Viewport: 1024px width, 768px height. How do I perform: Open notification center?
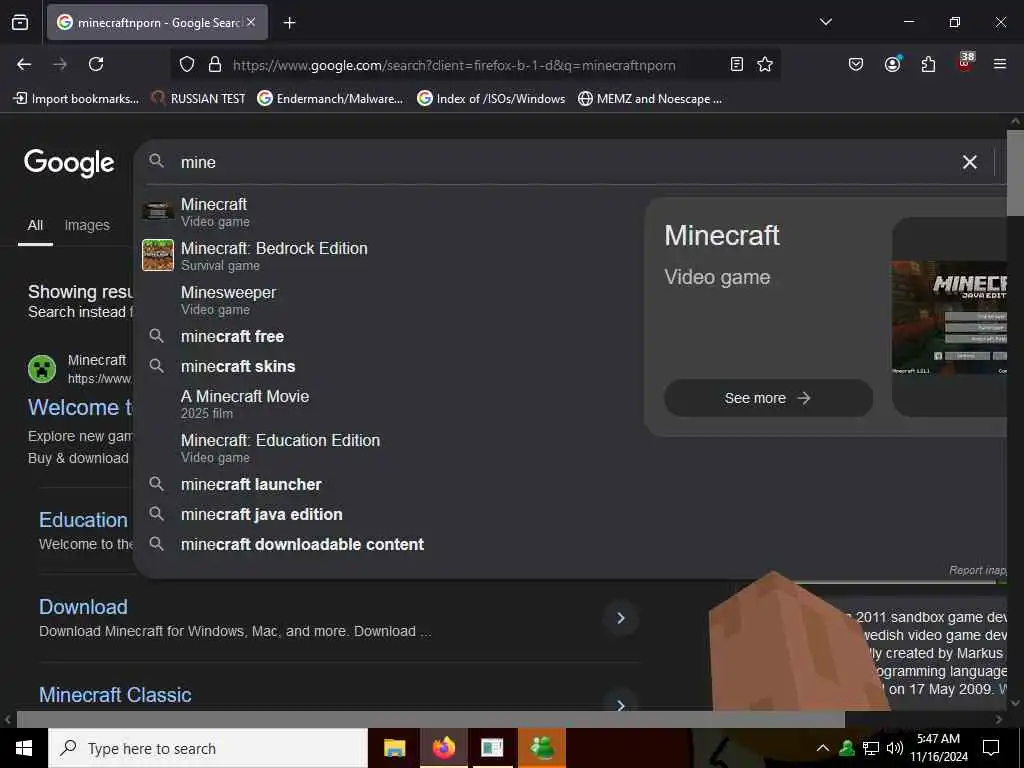pos(991,748)
